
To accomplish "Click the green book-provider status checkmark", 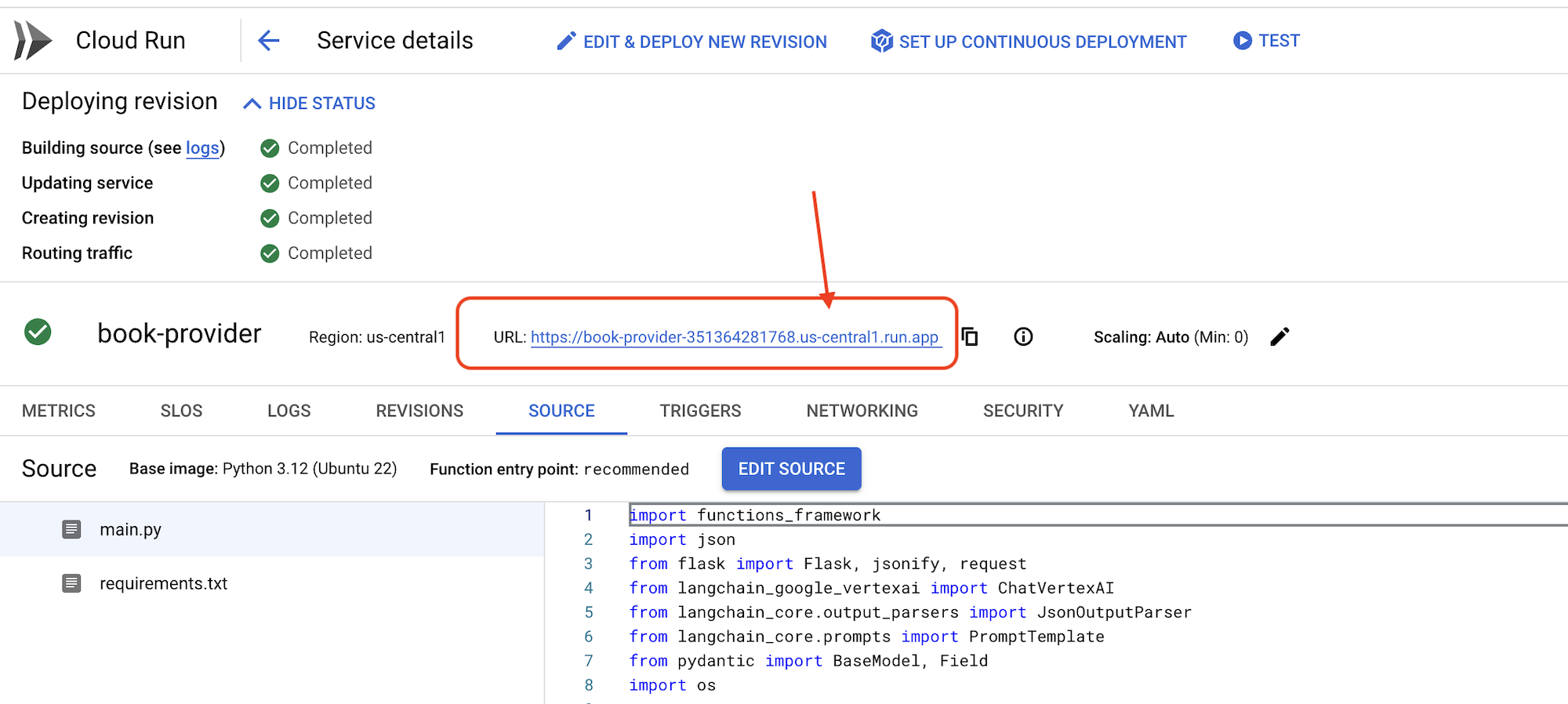I will [x=38, y=332].
